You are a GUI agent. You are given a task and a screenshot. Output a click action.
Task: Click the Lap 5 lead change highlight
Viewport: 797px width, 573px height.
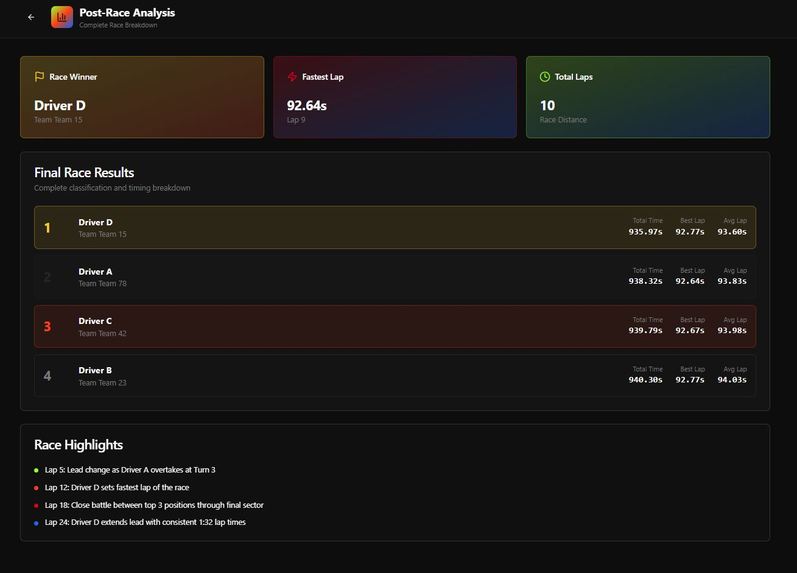click(x=130, y=470)
